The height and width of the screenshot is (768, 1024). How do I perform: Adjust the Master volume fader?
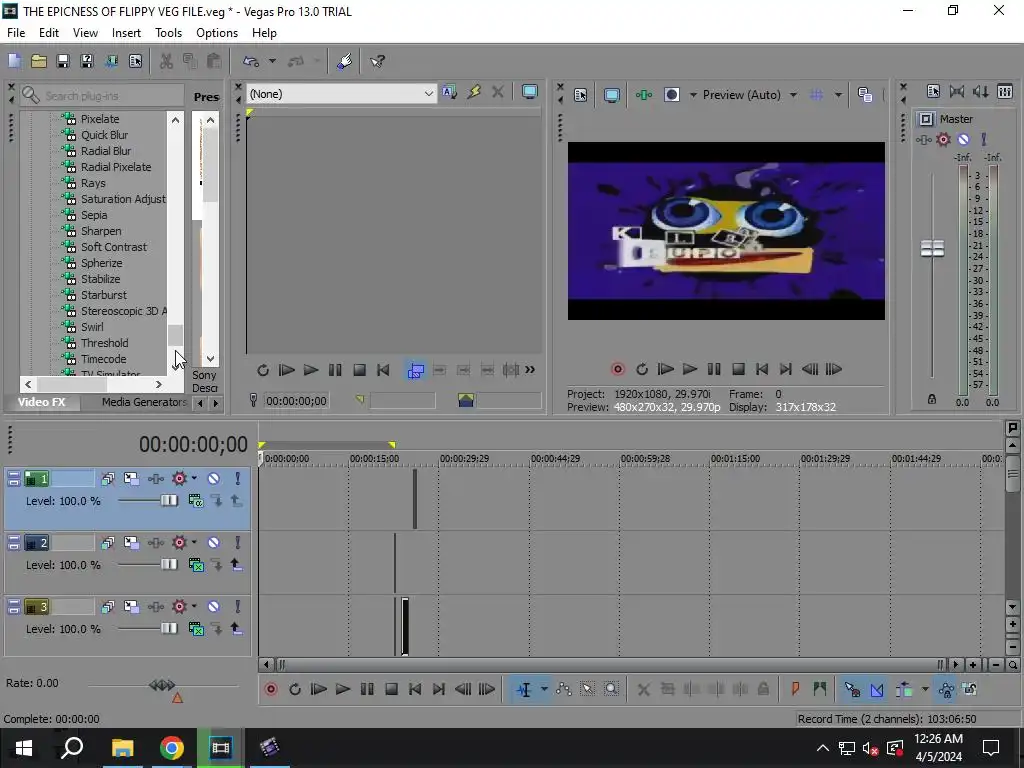pyautogui.click(x=932, y=248)
